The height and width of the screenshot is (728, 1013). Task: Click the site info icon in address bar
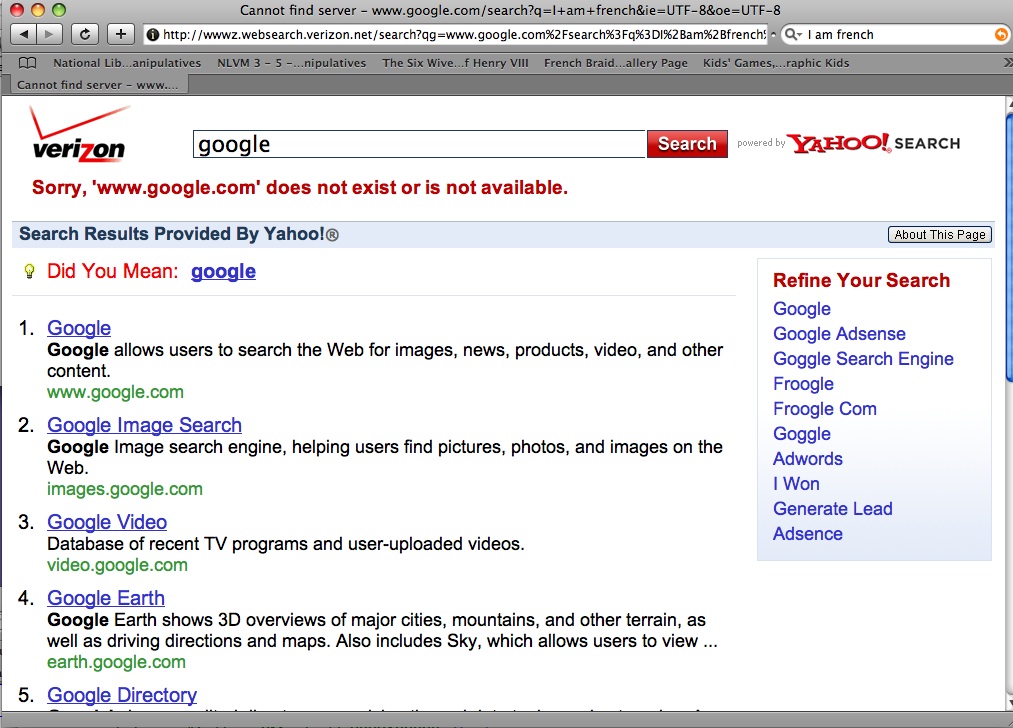(x=152, y=34)
